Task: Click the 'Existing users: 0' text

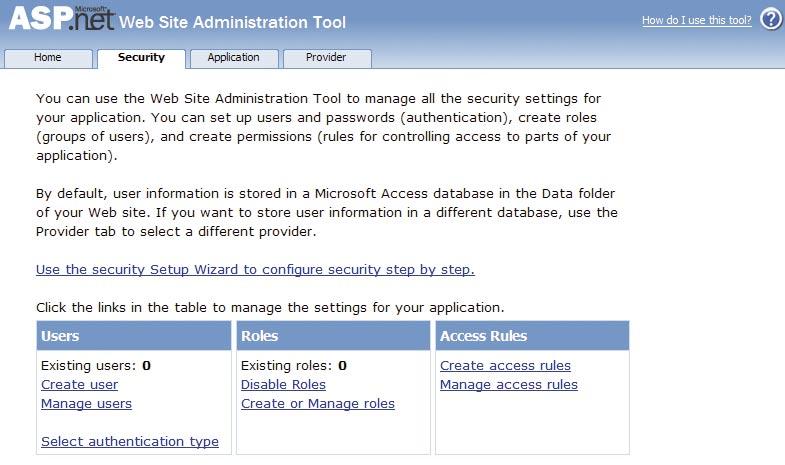Action: point(96,365)
